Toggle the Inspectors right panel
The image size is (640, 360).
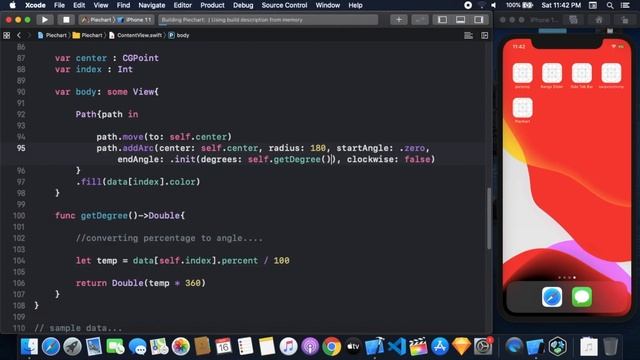[x=479, y=20]
